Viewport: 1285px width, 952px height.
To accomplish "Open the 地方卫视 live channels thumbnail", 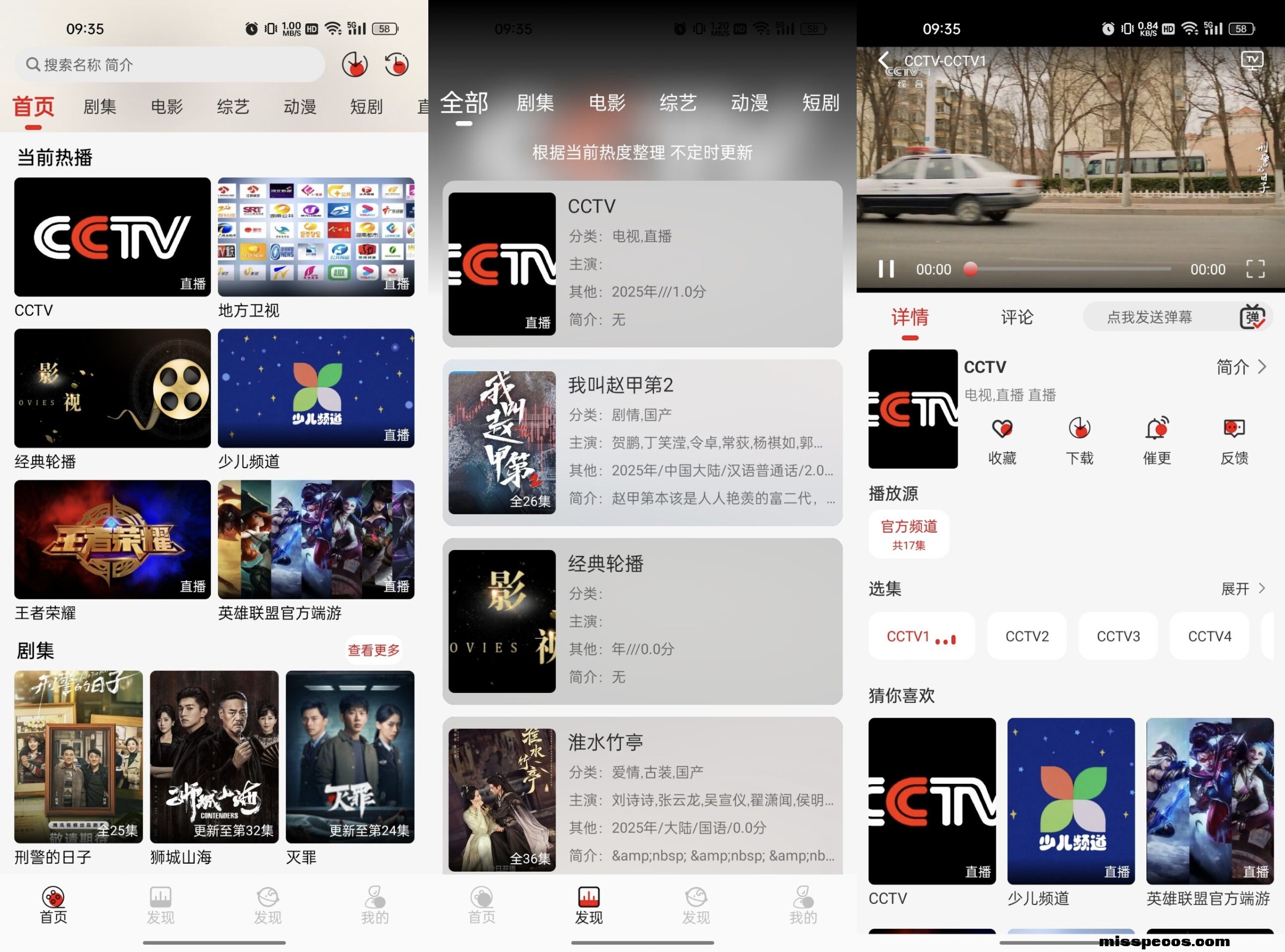I will pyautogui.click(x=316, y=237).
